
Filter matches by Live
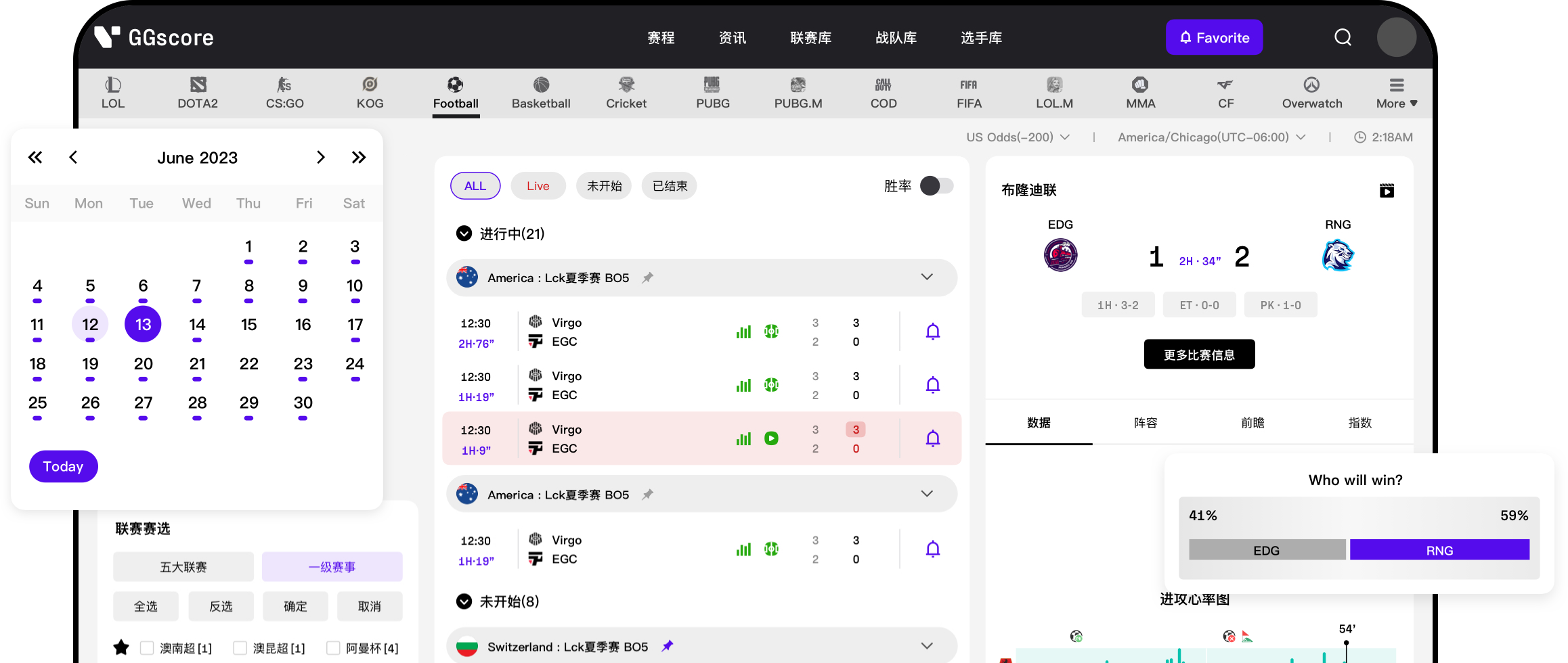pyautogui.click(x=538, y=186)
